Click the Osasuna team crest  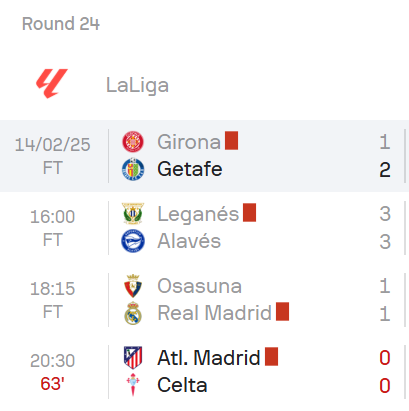[133, 286]
